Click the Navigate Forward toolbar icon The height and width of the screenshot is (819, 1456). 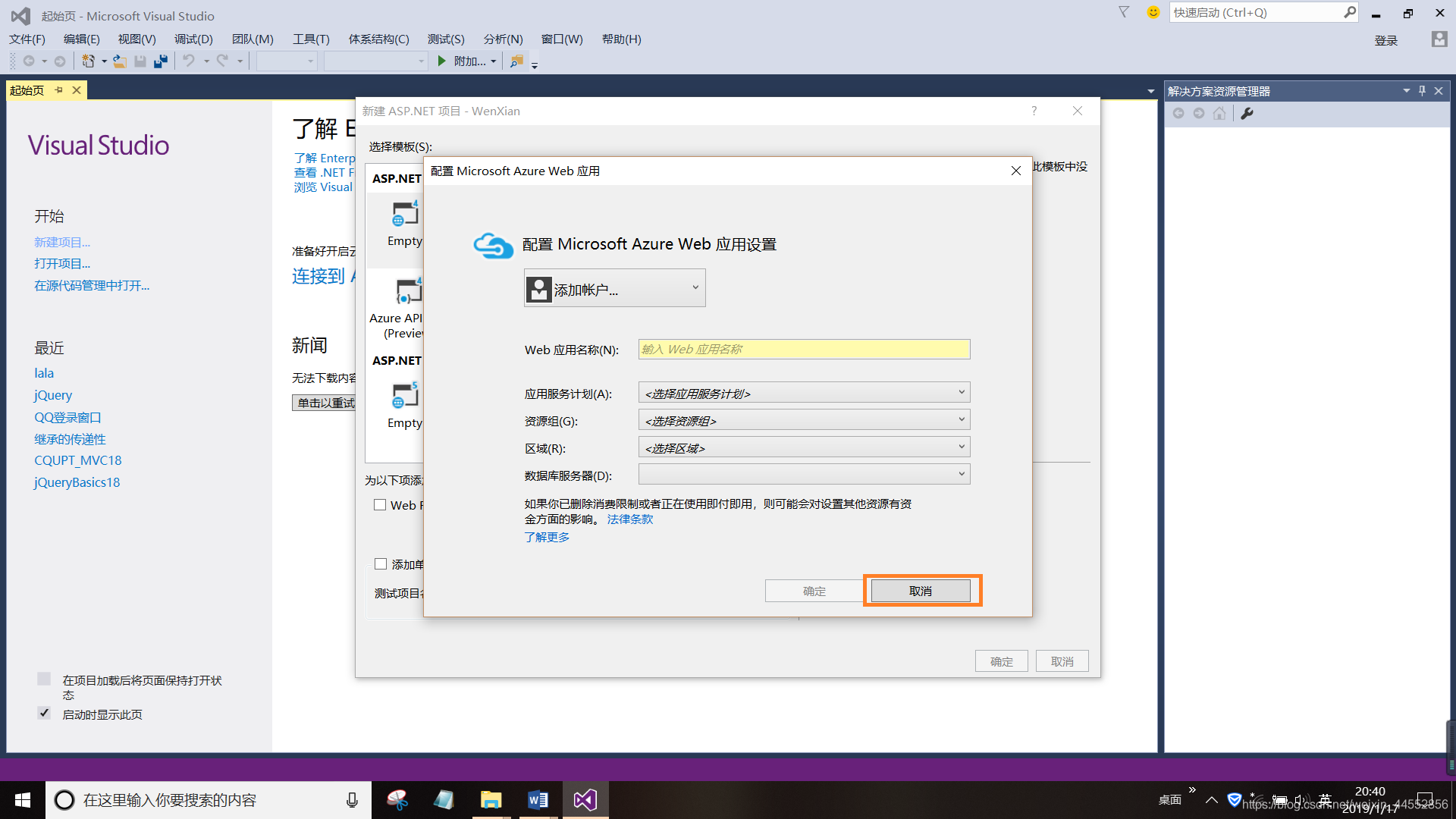[60, 61]
